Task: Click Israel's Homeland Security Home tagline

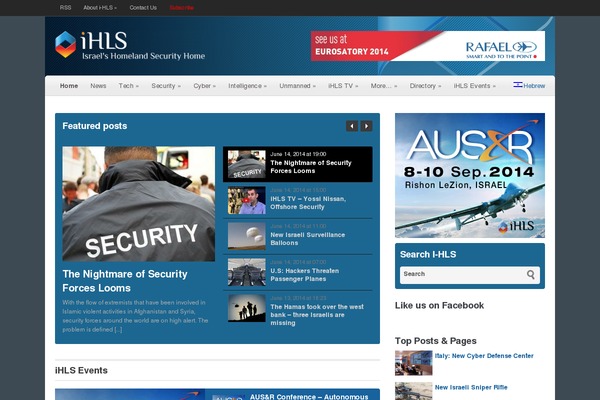Action: pos(143,56)
